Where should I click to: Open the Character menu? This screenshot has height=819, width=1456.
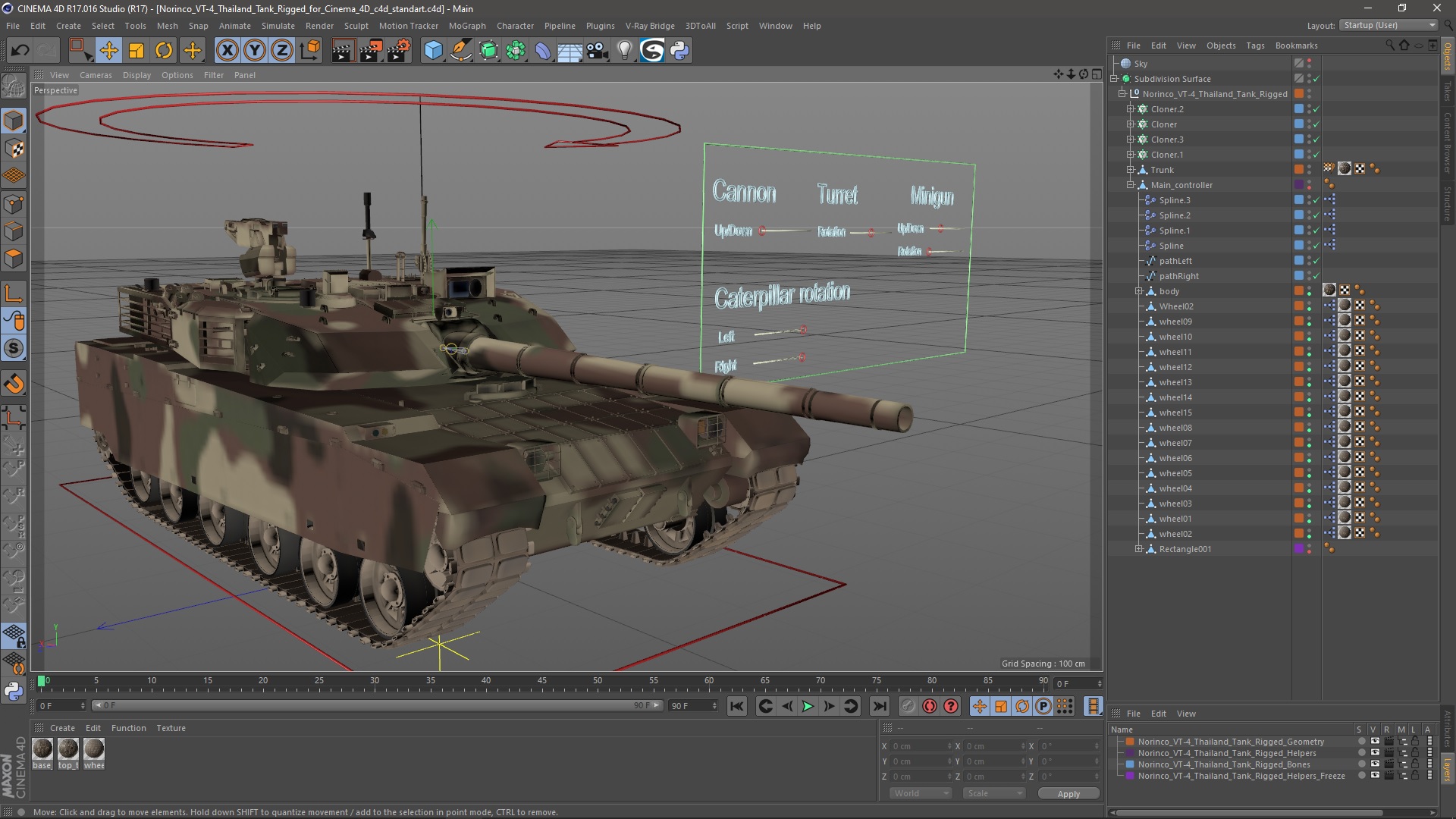click(515, 26)
